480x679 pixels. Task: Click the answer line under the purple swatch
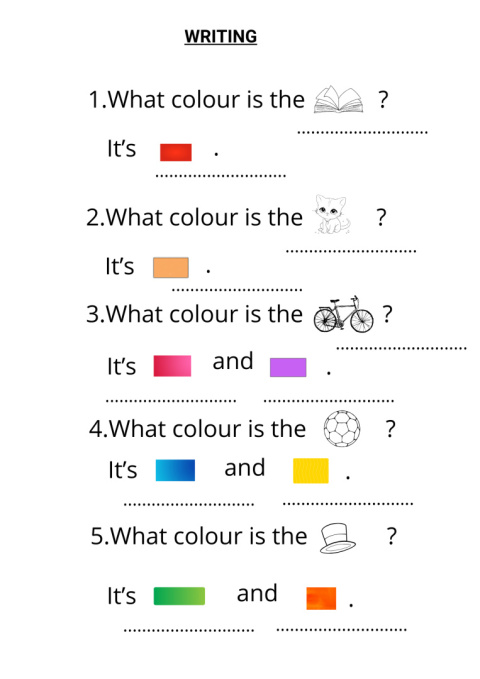point(329,401)
